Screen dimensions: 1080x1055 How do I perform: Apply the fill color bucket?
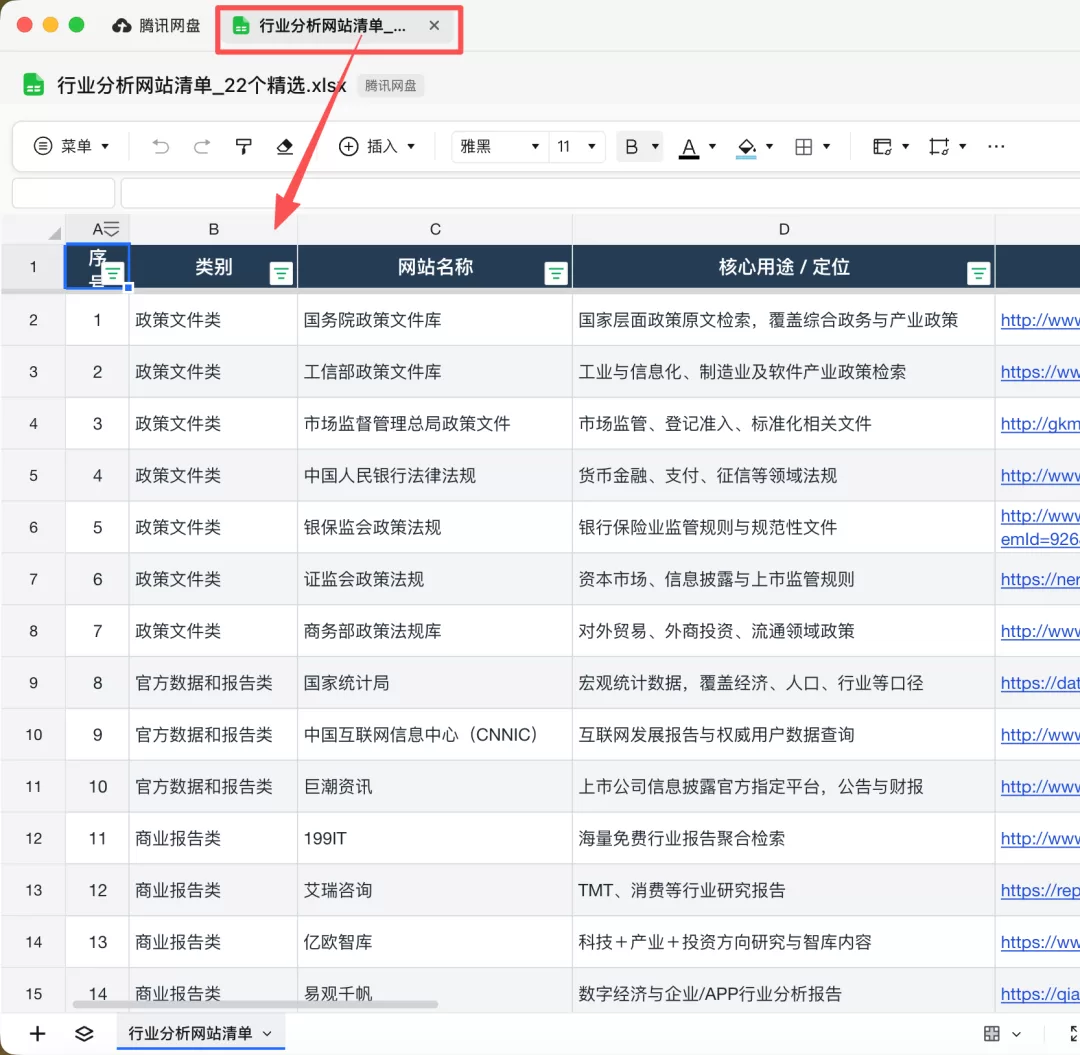(746, 147)
